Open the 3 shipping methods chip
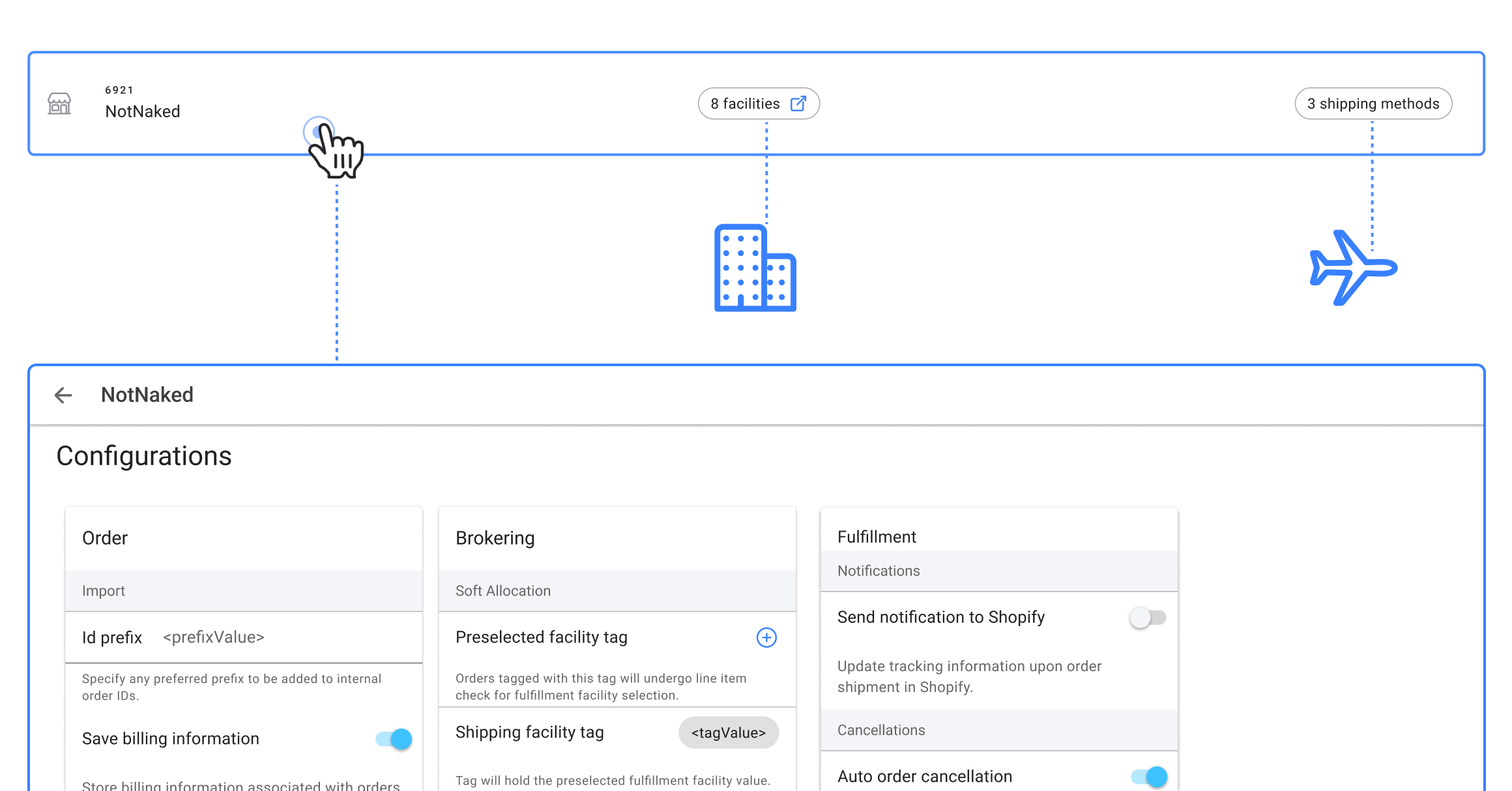Screen dimensions: 1512x791 click(x=1373, y=104)
